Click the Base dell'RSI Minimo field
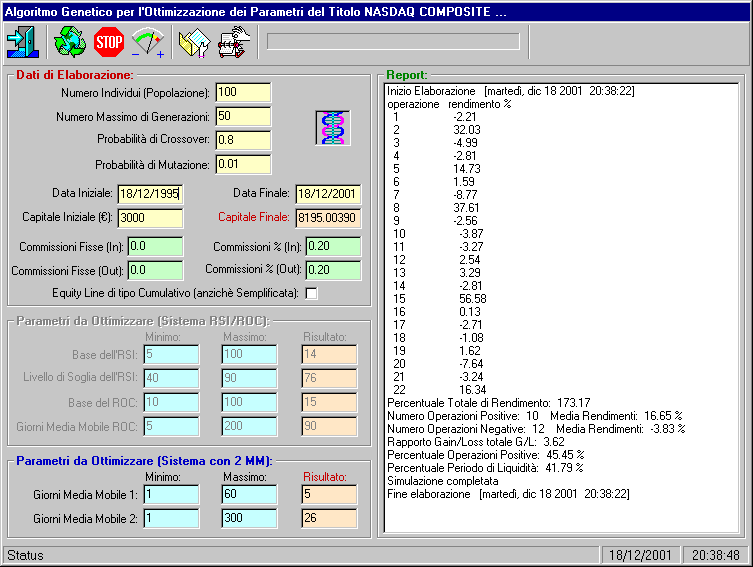The width and height of the screenshot is (753, 567). click(171, 354)
